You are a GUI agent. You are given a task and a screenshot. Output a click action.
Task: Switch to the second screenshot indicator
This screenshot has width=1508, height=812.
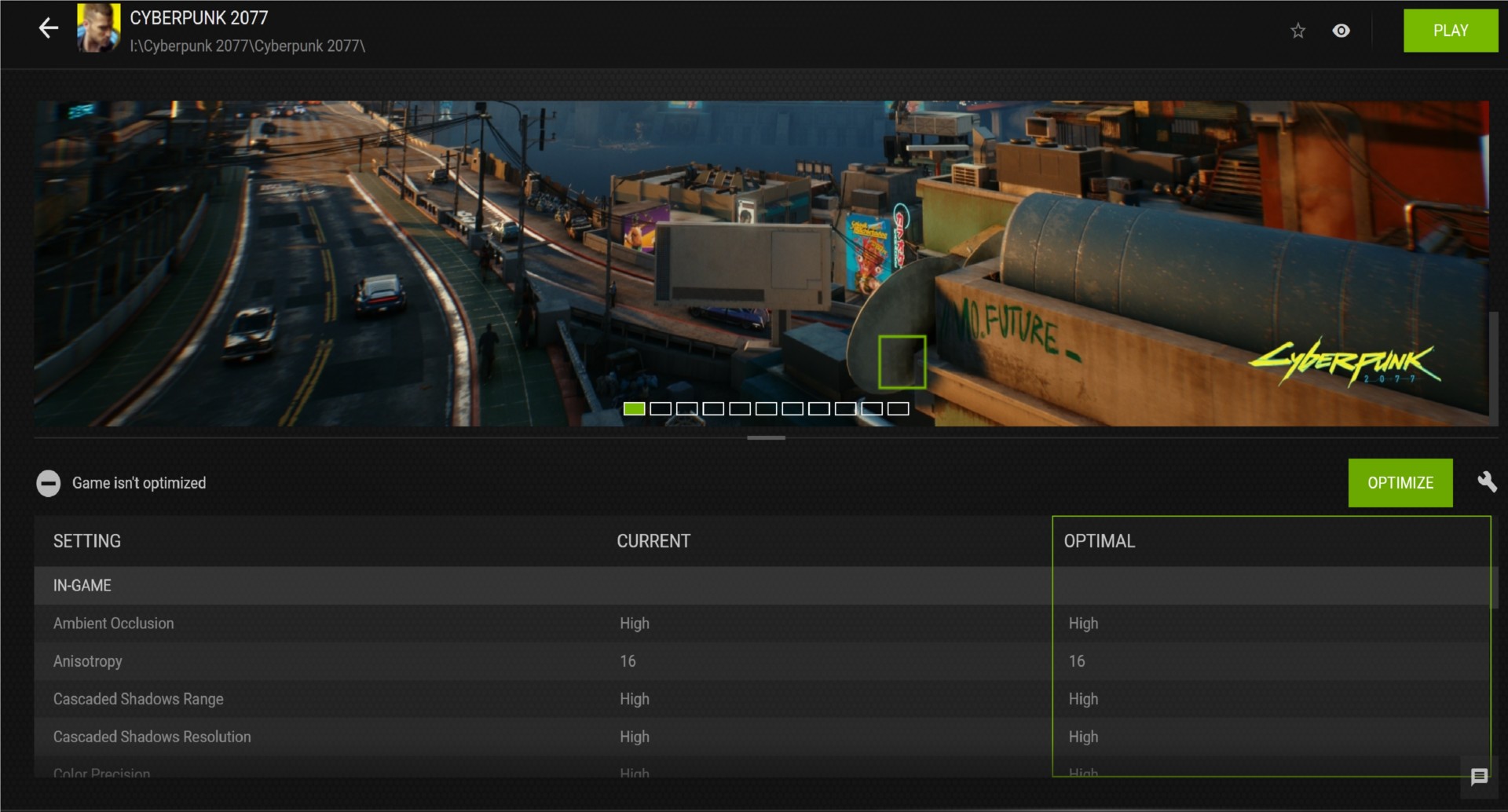pyautogui.click(x=661, y=408)
